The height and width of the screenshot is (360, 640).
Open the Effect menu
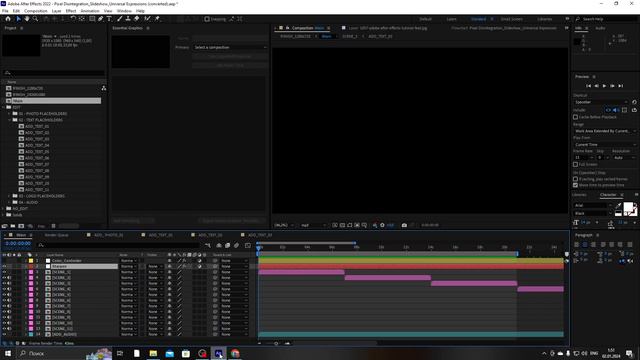71,11
